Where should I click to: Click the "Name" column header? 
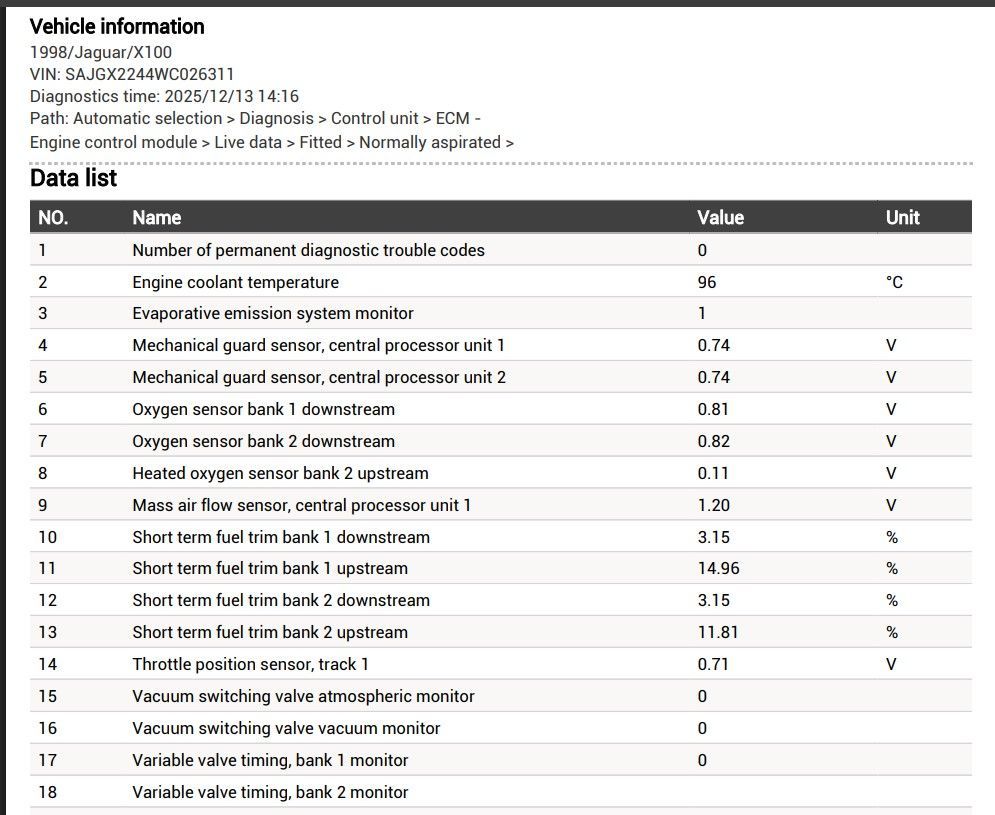(x=157, y=217)
